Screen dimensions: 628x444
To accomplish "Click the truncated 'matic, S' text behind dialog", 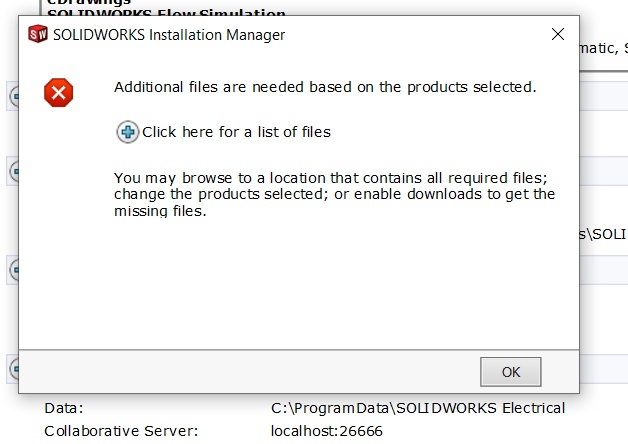I will pos(604,48).
